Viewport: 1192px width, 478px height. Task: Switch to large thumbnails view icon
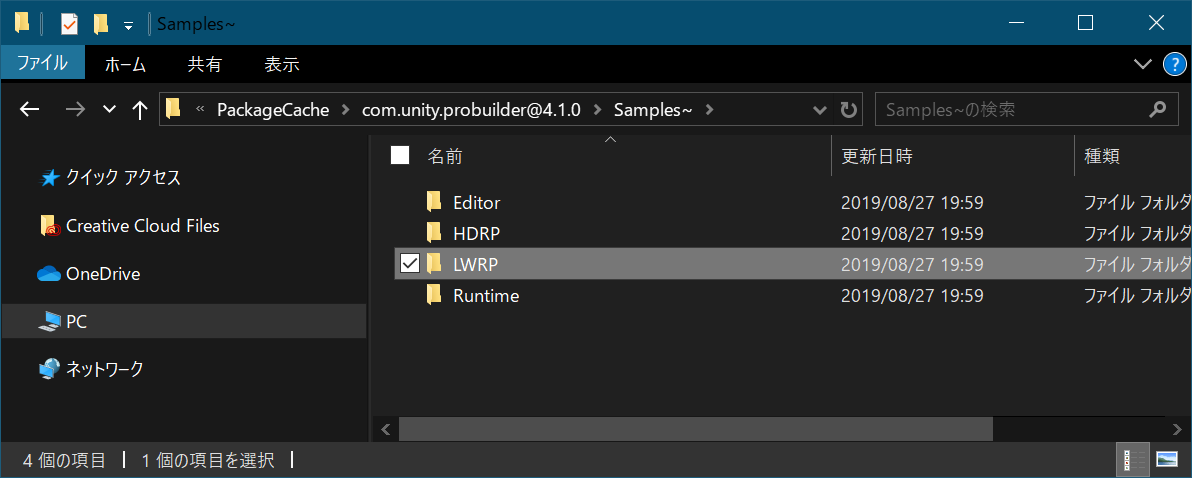click(x=1166, y=460)
